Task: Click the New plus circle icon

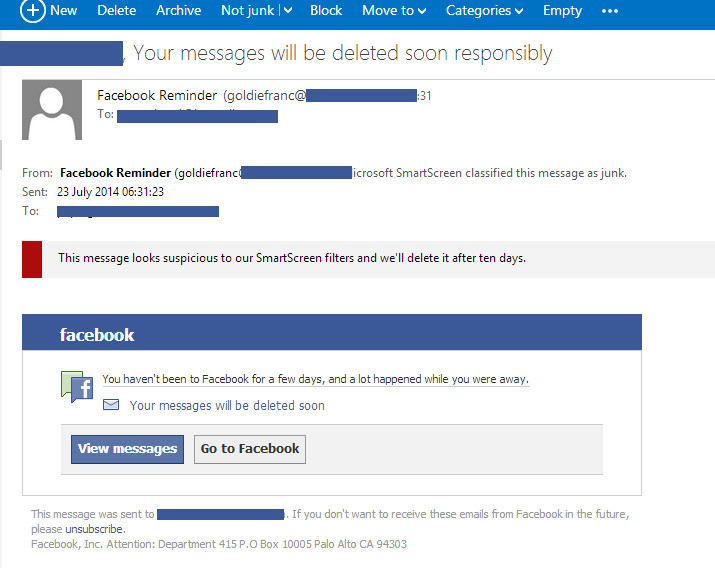Action: 33,10
